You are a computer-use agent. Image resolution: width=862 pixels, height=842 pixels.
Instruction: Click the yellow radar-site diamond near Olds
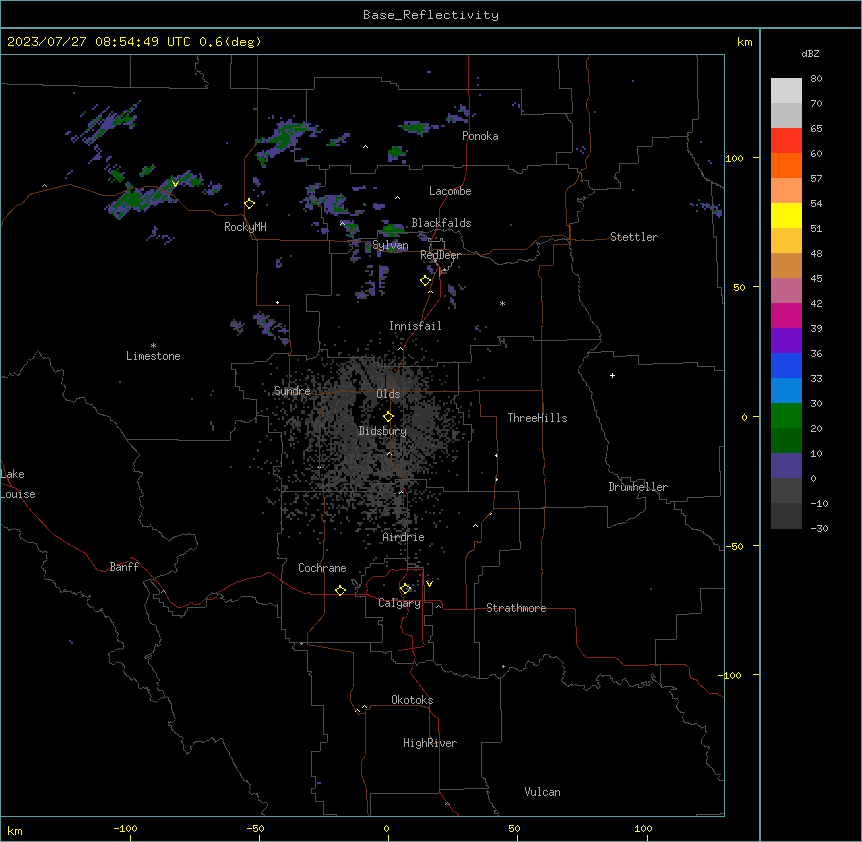coord(389,417)
